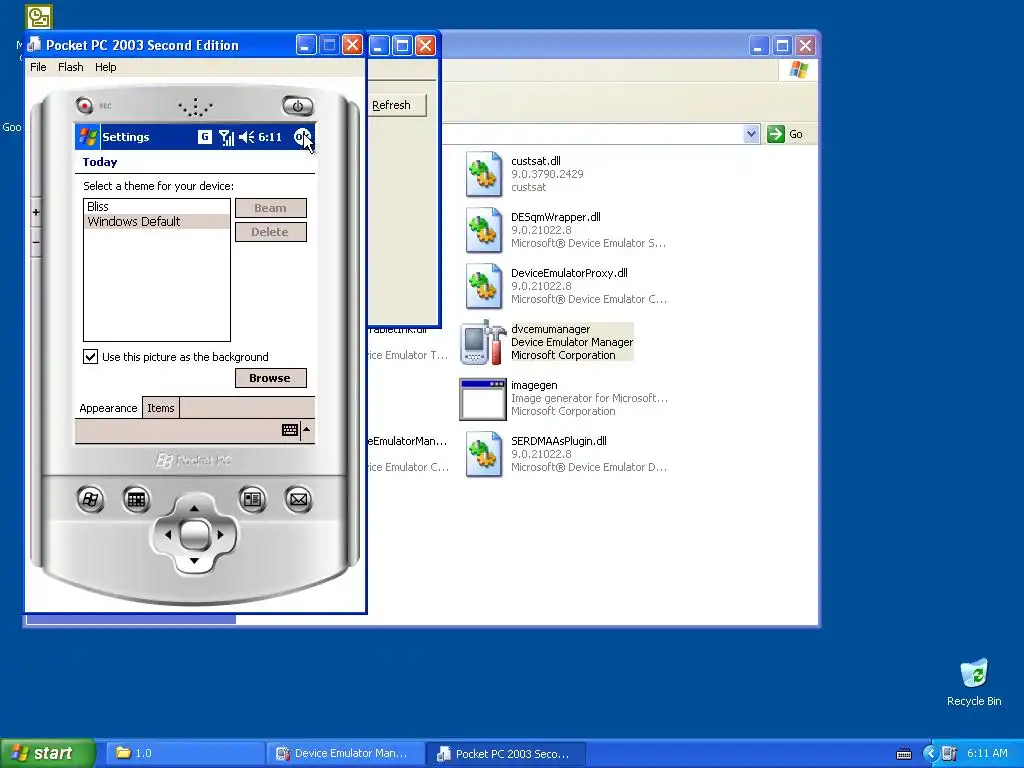
Task: Click the Calendar hardware button
Action: pos(136,500)
